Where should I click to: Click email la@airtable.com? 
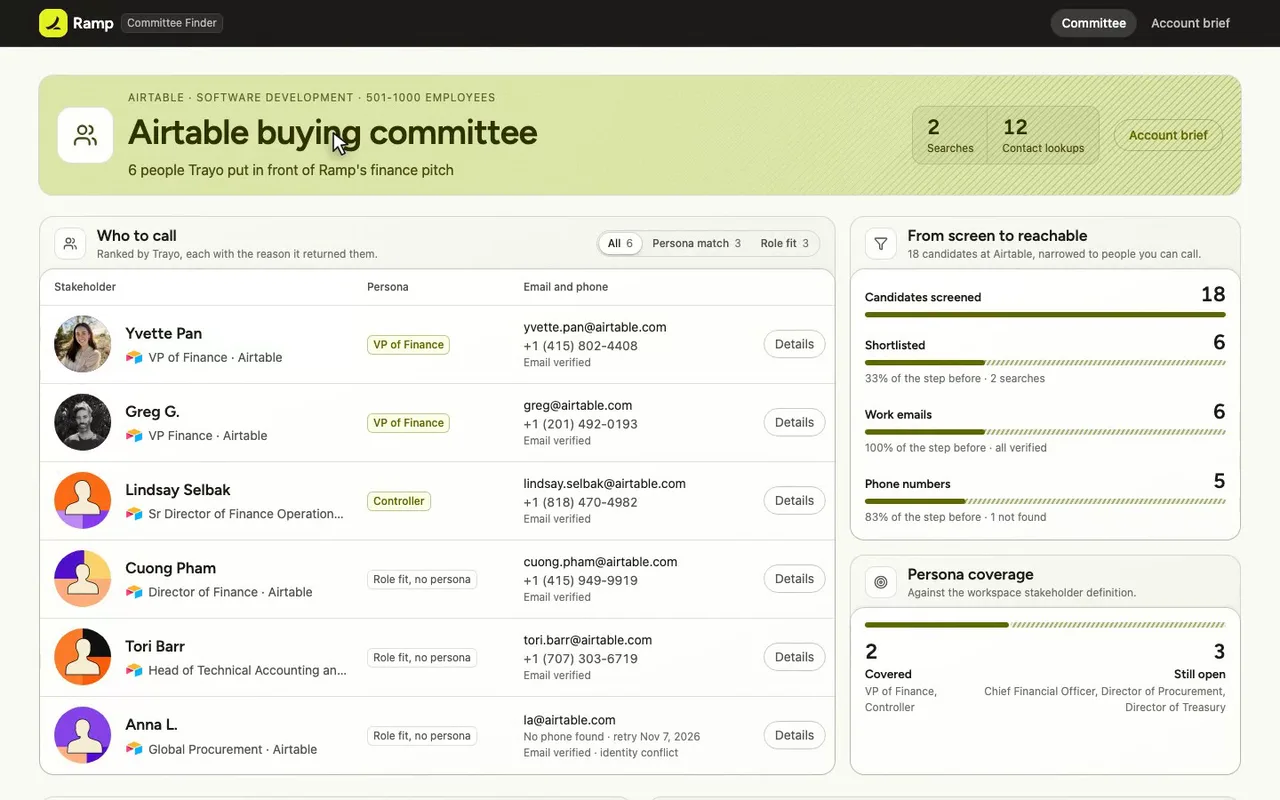pyautogui.click(x=569, y=720)
